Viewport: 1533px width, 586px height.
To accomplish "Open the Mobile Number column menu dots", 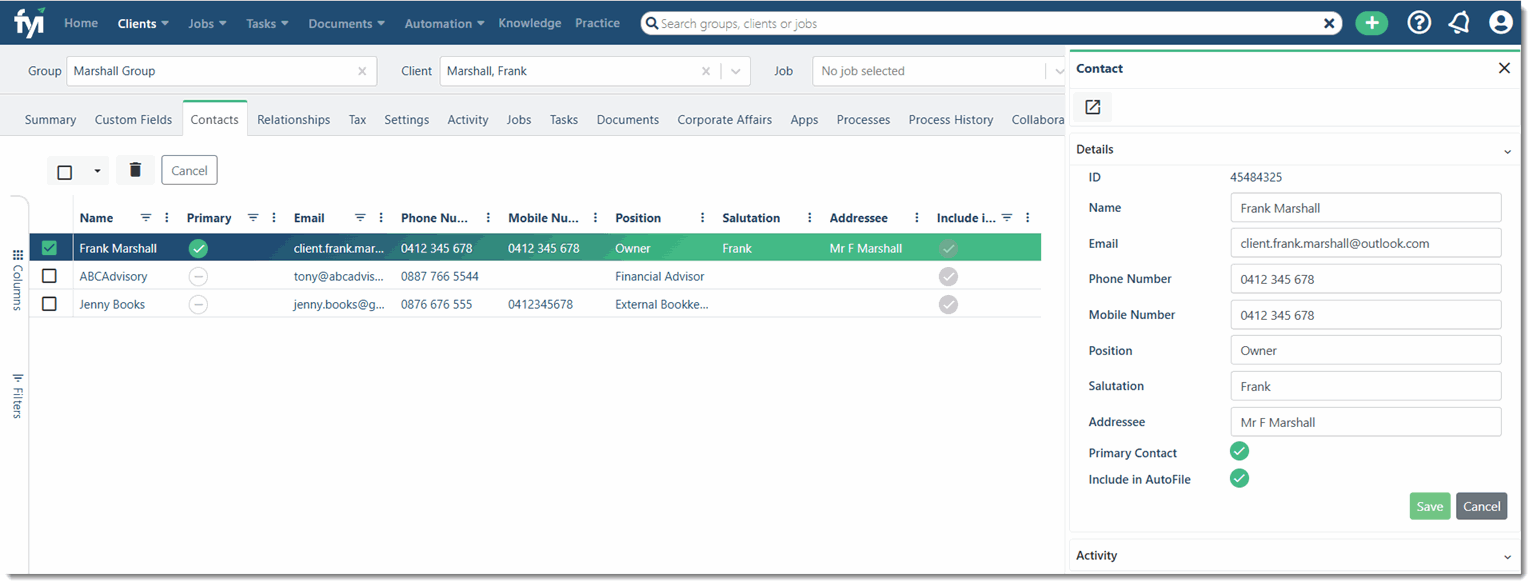I will (x=595, y=218).
